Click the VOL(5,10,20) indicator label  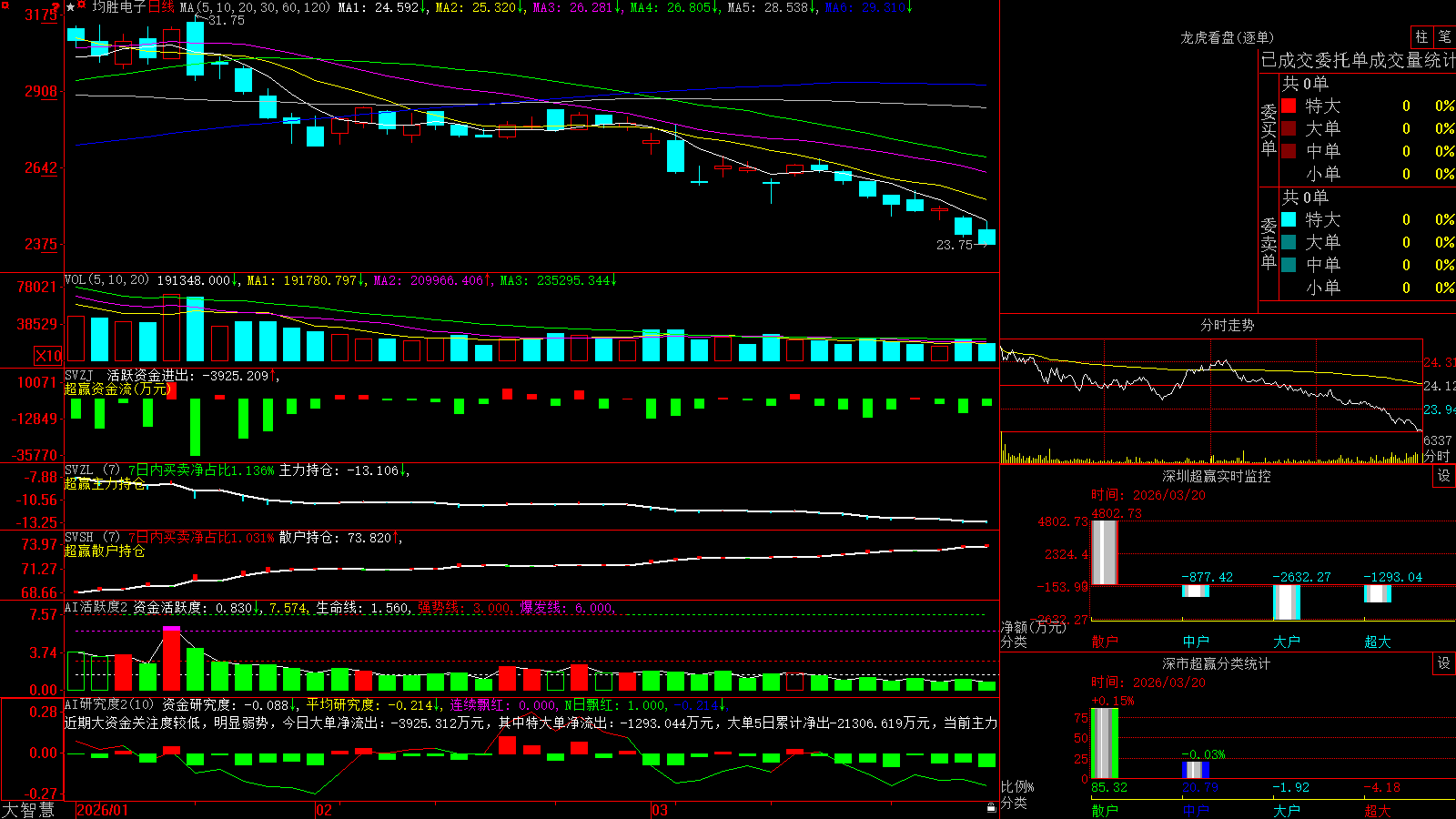point(106,280)
